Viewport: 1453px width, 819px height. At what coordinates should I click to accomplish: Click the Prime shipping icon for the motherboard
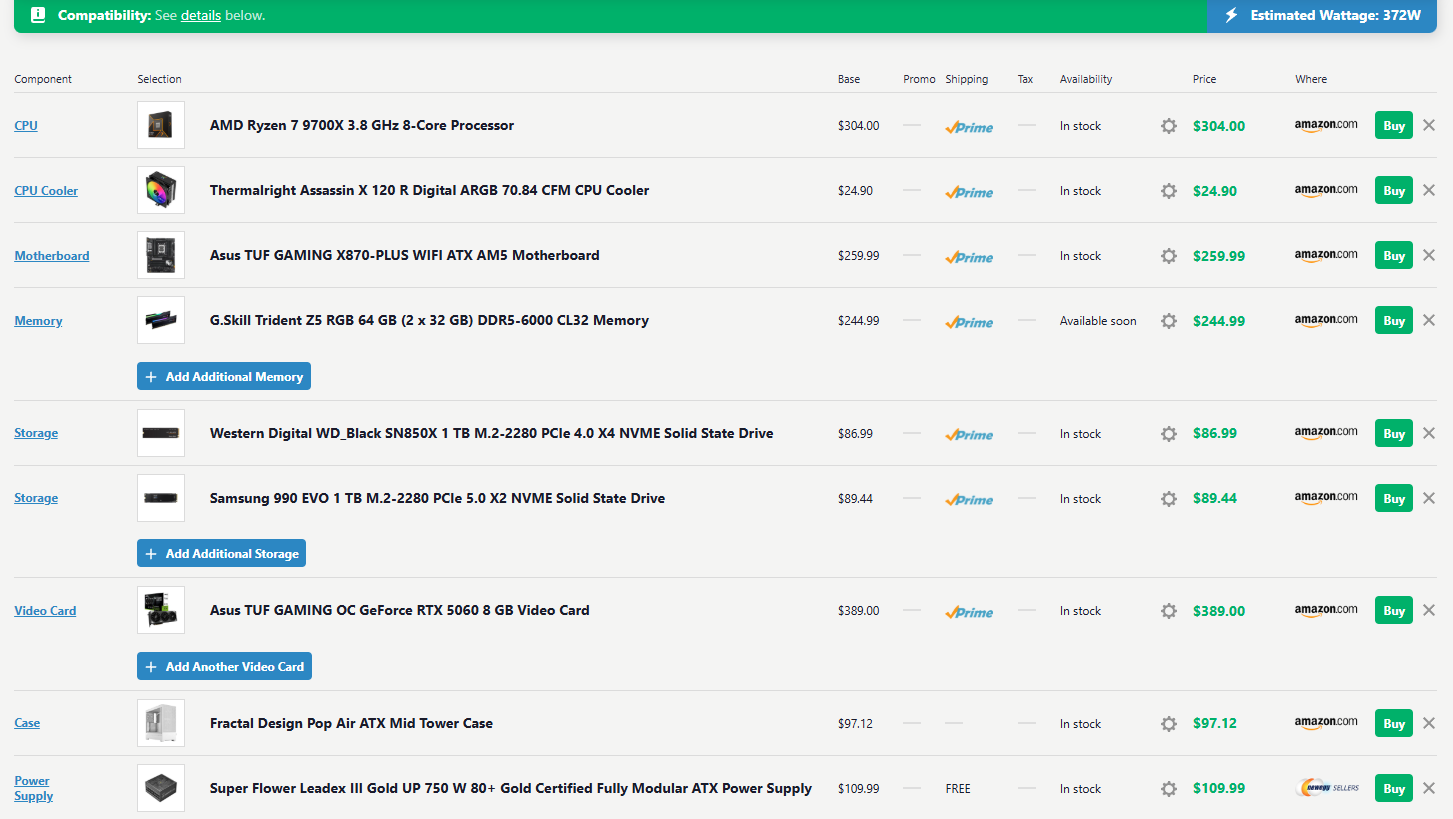[x=969, y=257]
